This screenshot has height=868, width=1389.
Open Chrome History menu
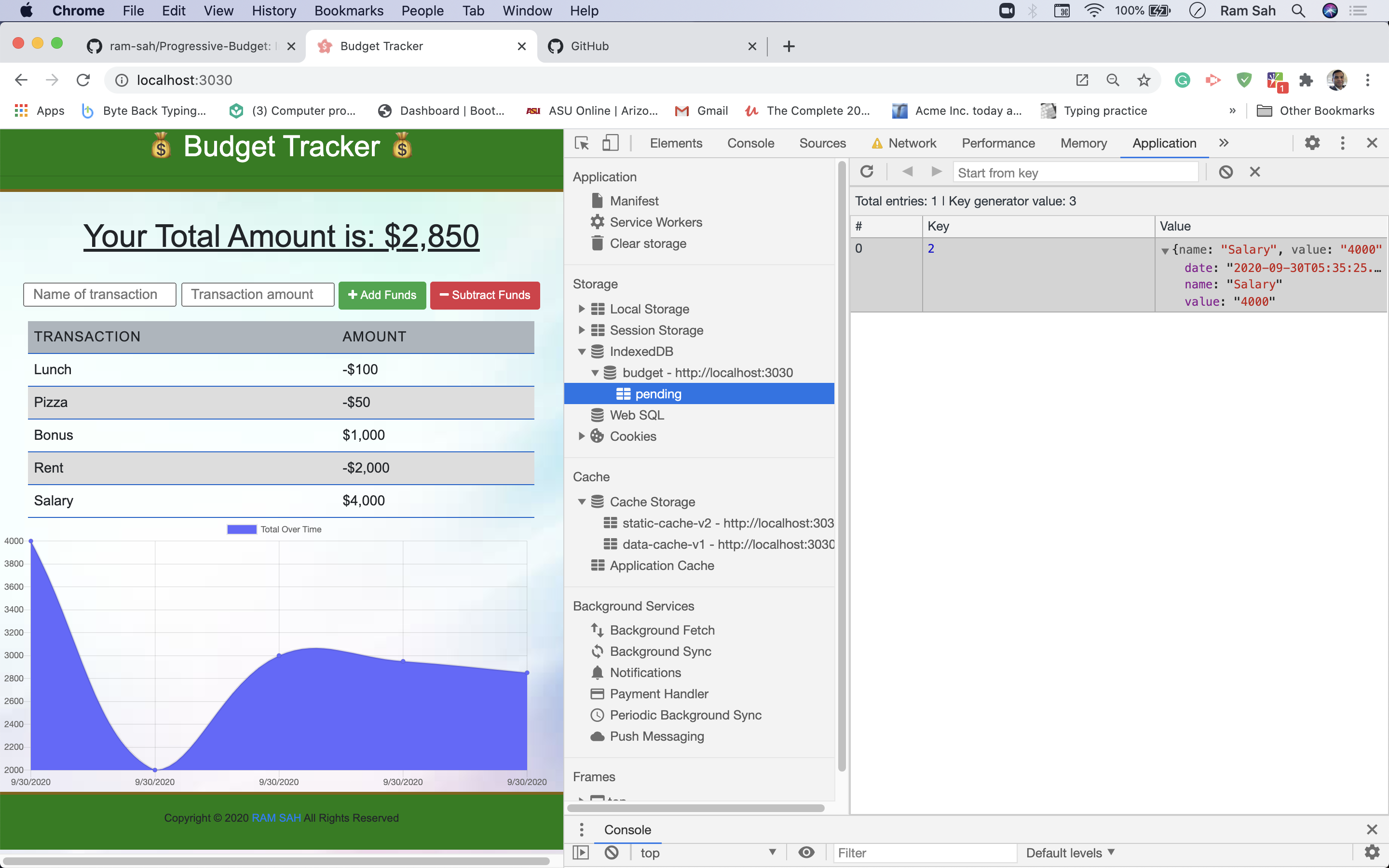274,10
